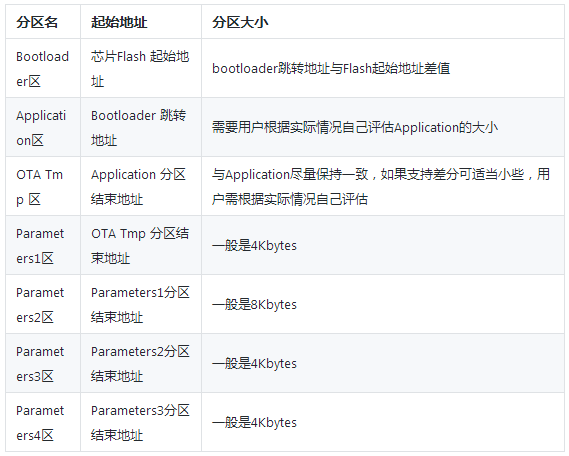
Task: Click the Application 分区结束地址 cell
Action: click(x=141, y=186)
